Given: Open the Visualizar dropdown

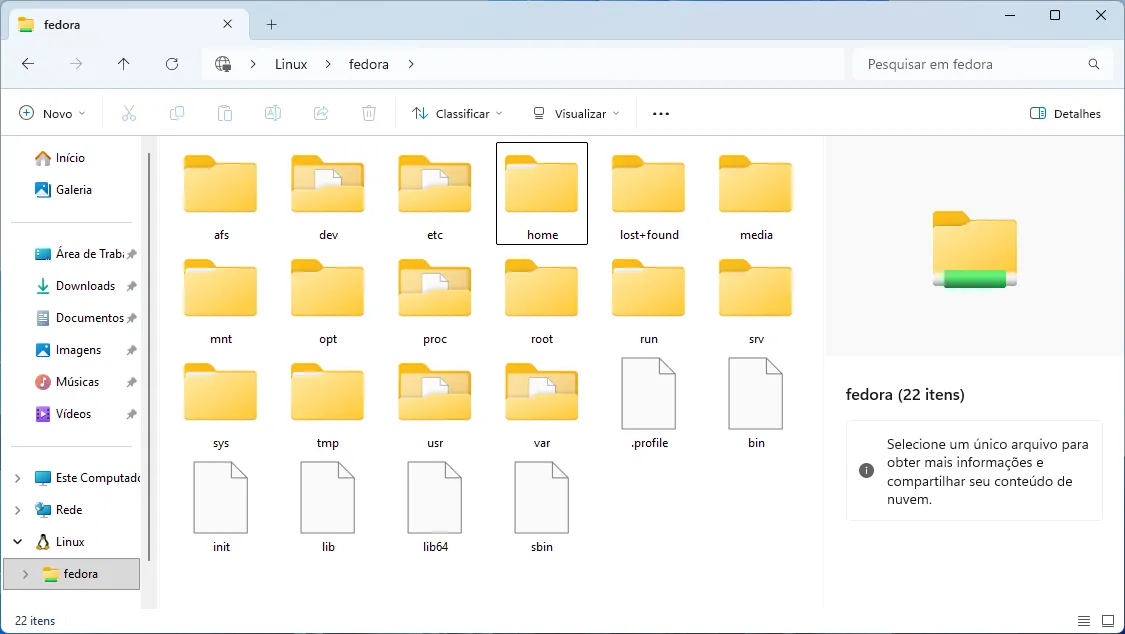Looking at the screenshot, I should (575, 113).
